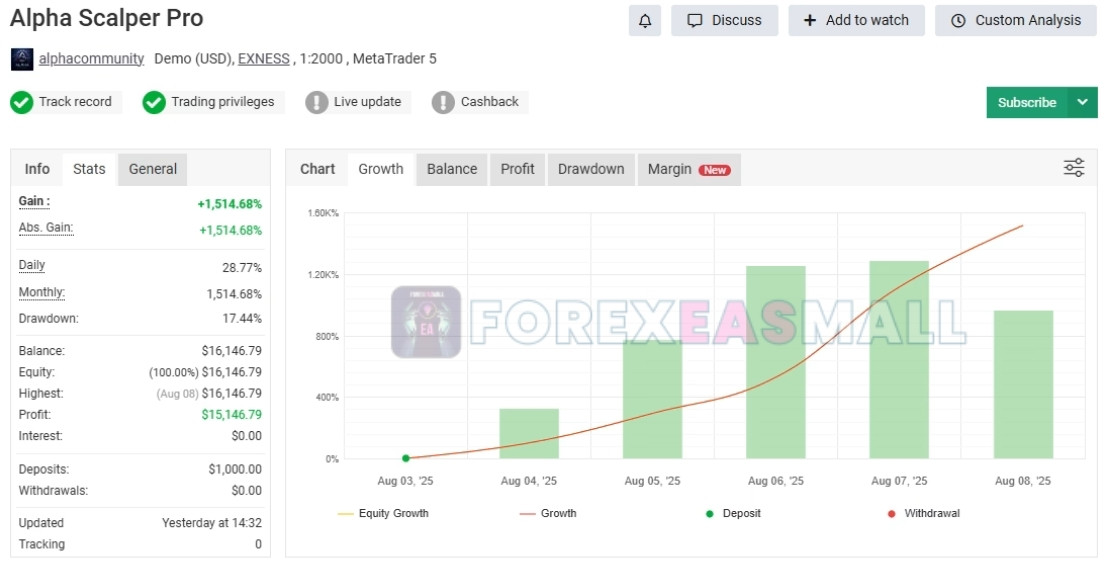Viewport: 1110px width, 565px height.
Task: Open the Drawdown chart tab
Action: [591, 169]
